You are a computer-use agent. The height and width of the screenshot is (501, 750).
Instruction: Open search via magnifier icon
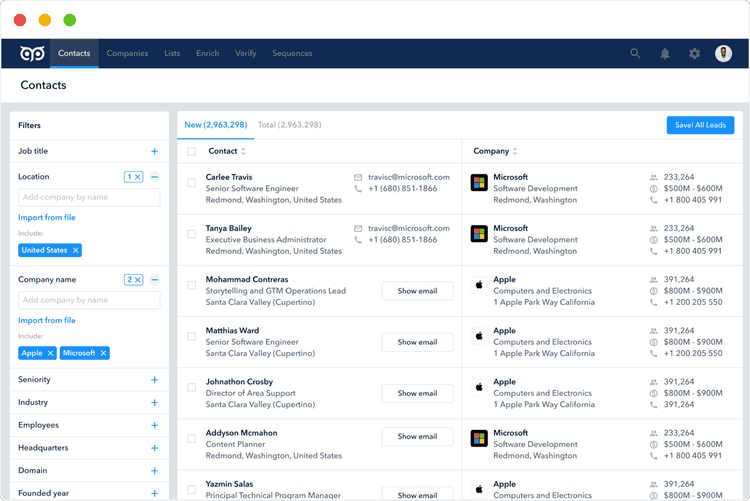(635, 53)
